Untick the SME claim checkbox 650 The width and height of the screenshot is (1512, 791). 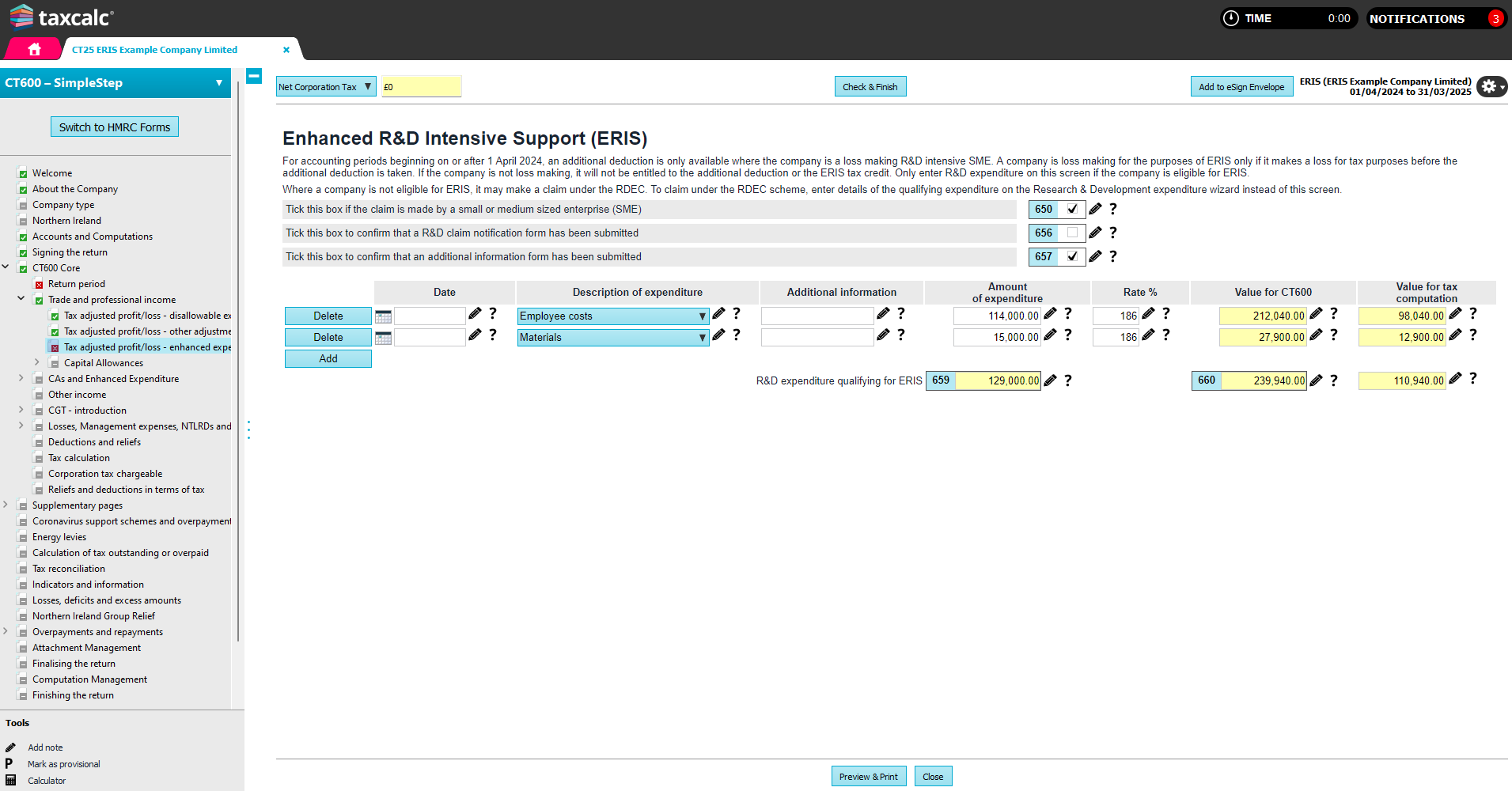click(1072, 210)
